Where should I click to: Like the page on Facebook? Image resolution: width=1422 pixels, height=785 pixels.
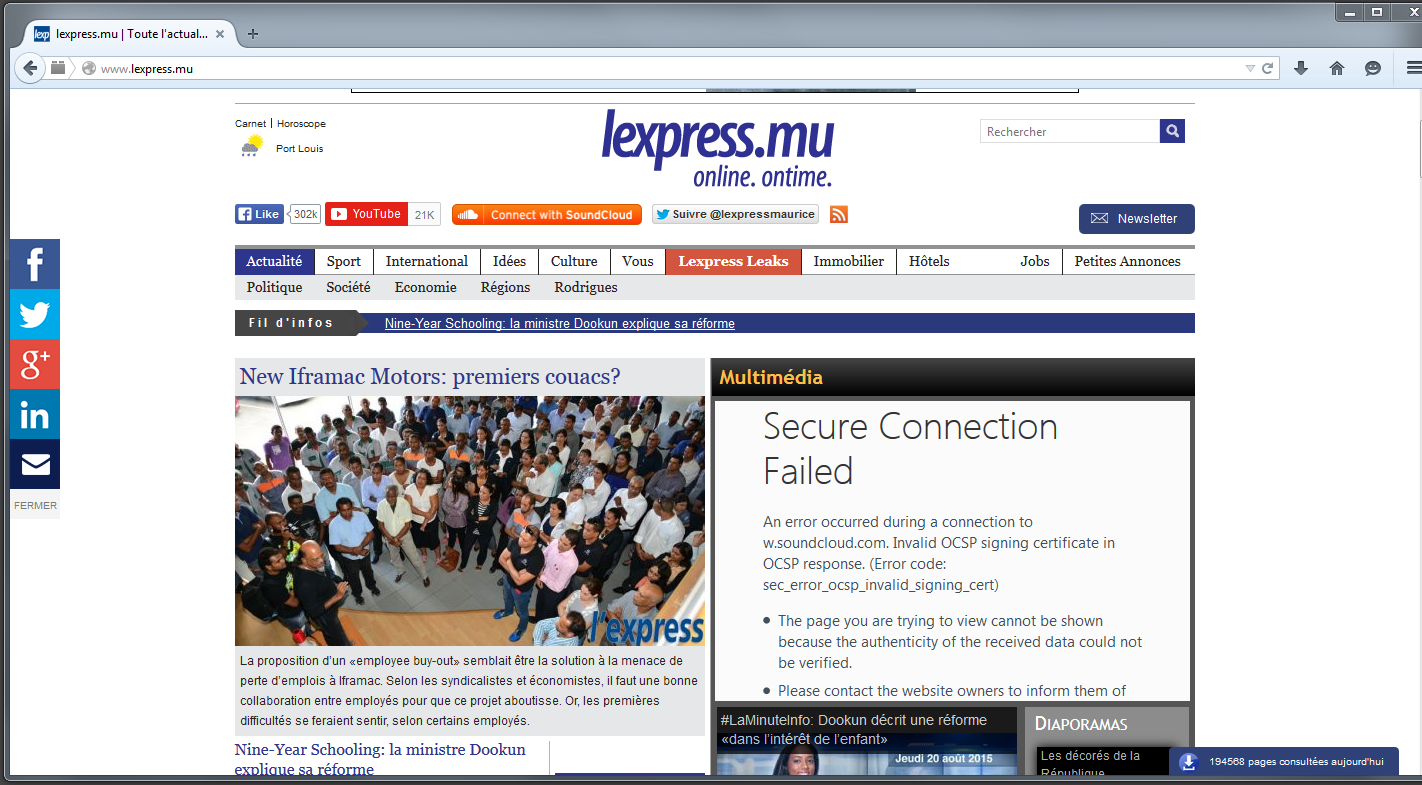tap(260, 214)
